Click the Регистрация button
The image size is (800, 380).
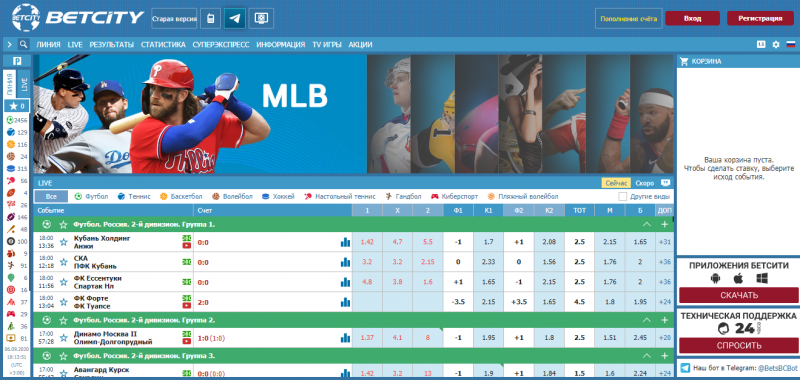(x=760, y=18)
